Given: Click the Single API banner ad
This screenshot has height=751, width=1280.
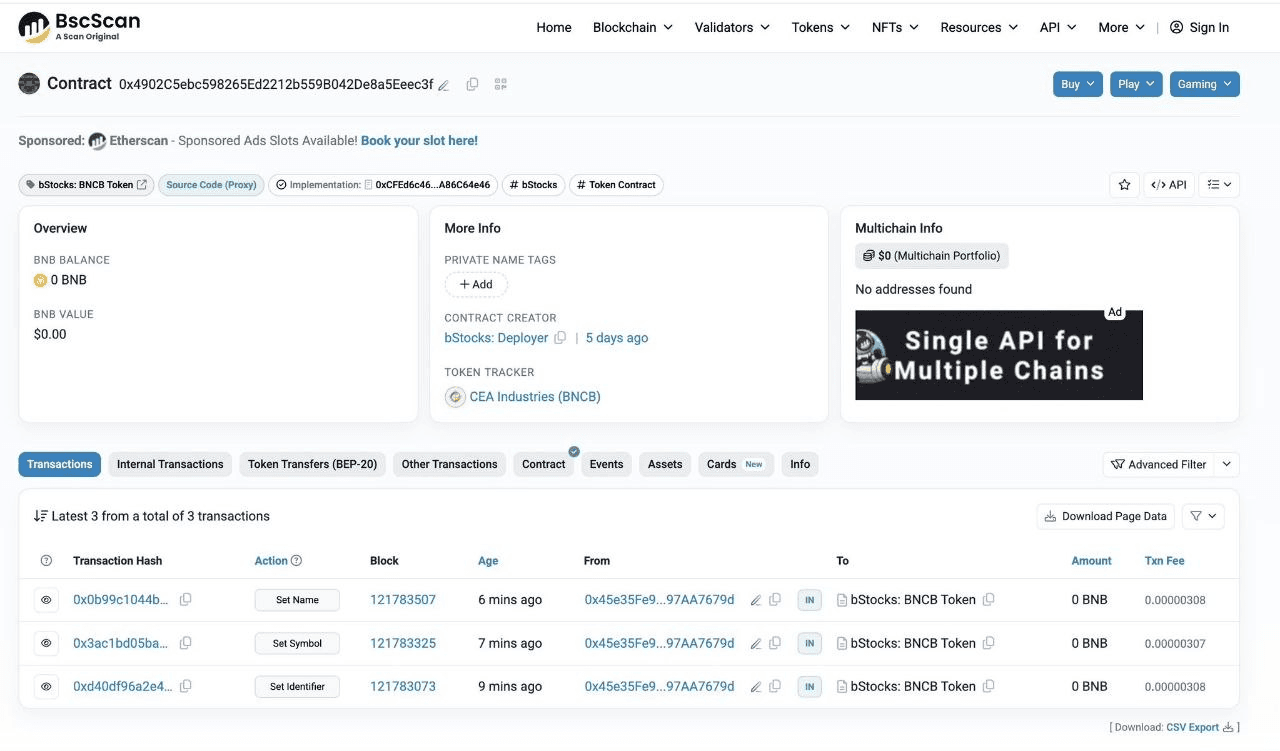Looking at the screenshot, I should coord(999,355).
